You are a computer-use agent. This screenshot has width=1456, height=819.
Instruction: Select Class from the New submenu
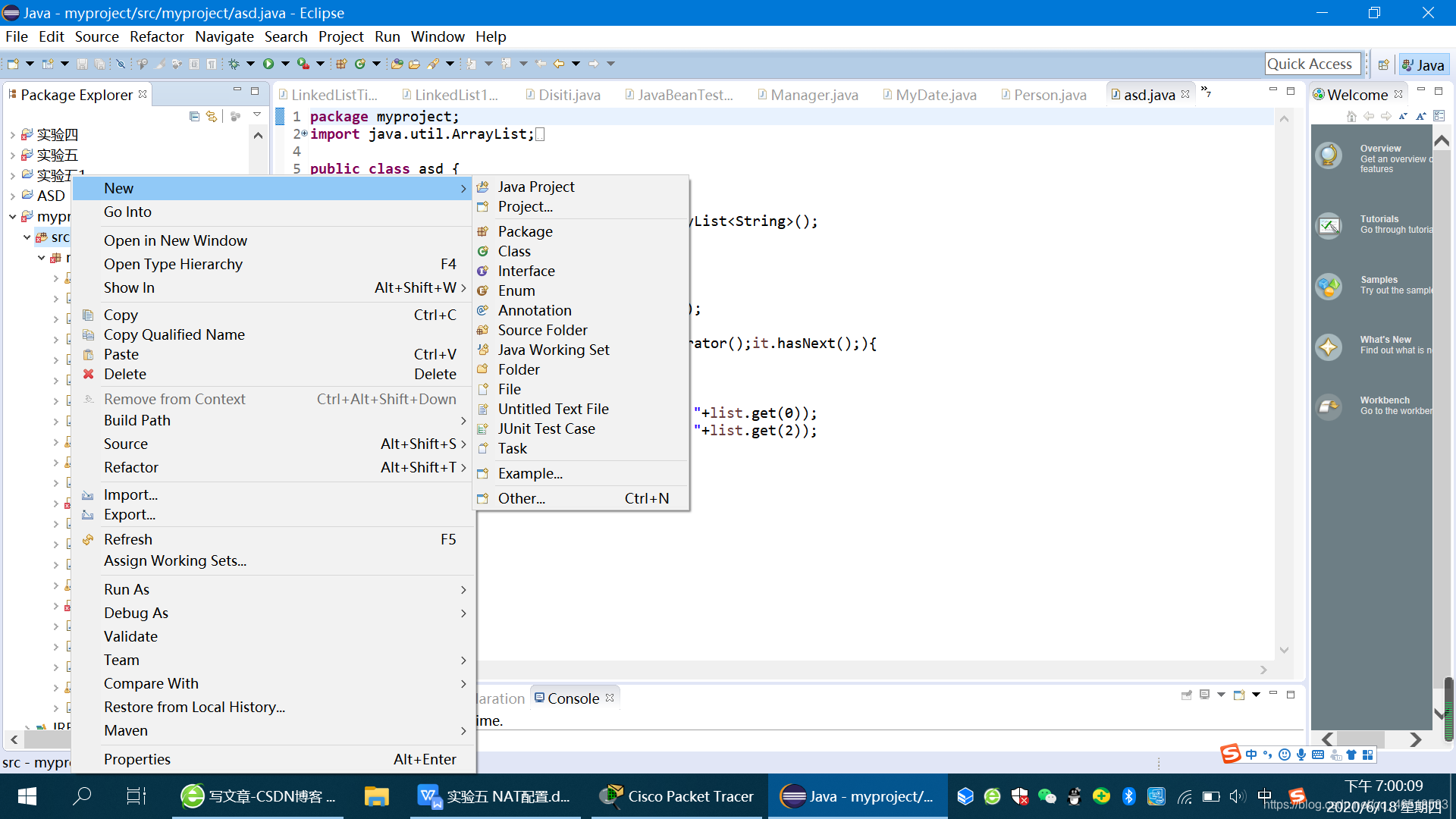(514, 251)
